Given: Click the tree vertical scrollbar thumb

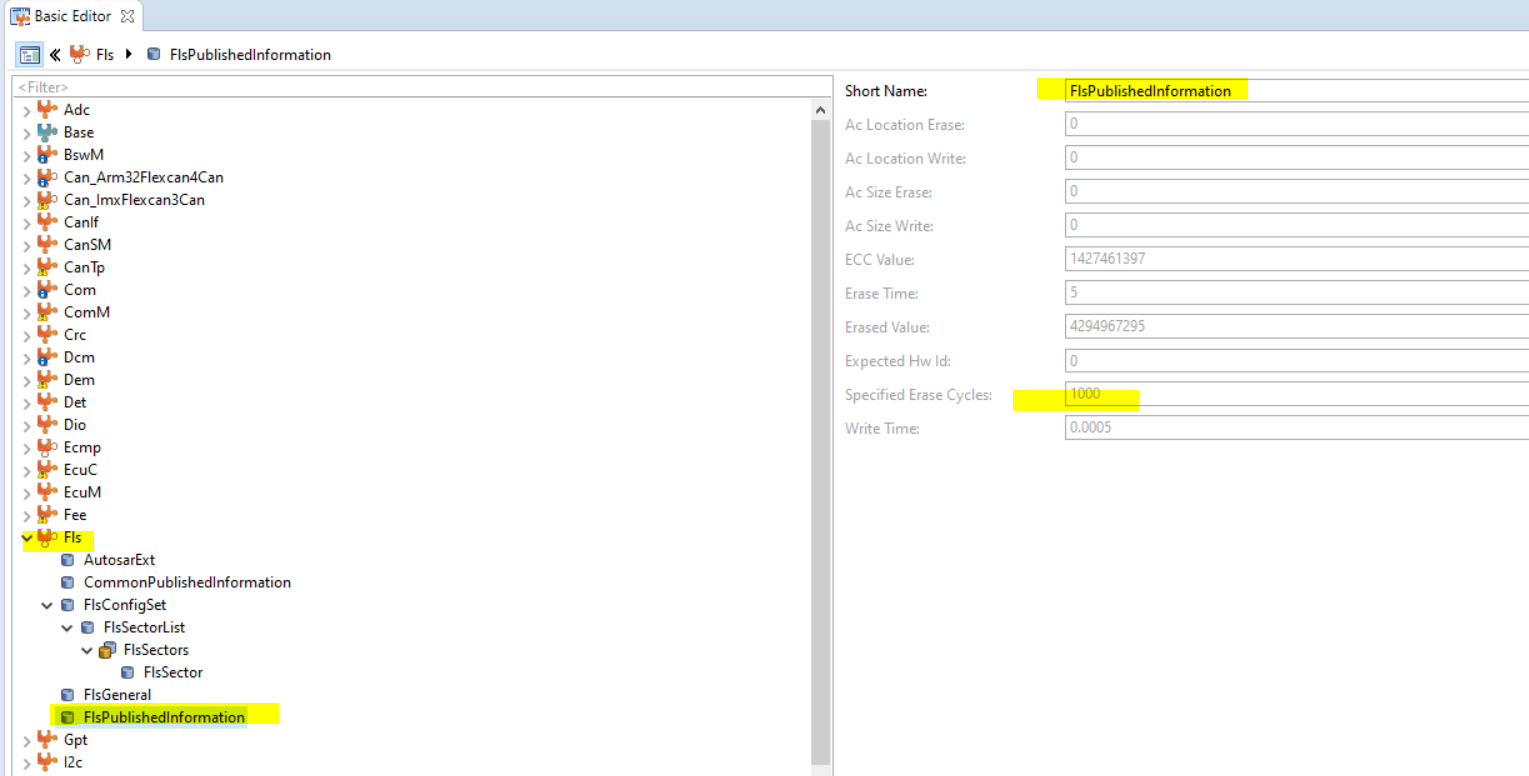Looking at the screenshot, I should click(821, 443).
